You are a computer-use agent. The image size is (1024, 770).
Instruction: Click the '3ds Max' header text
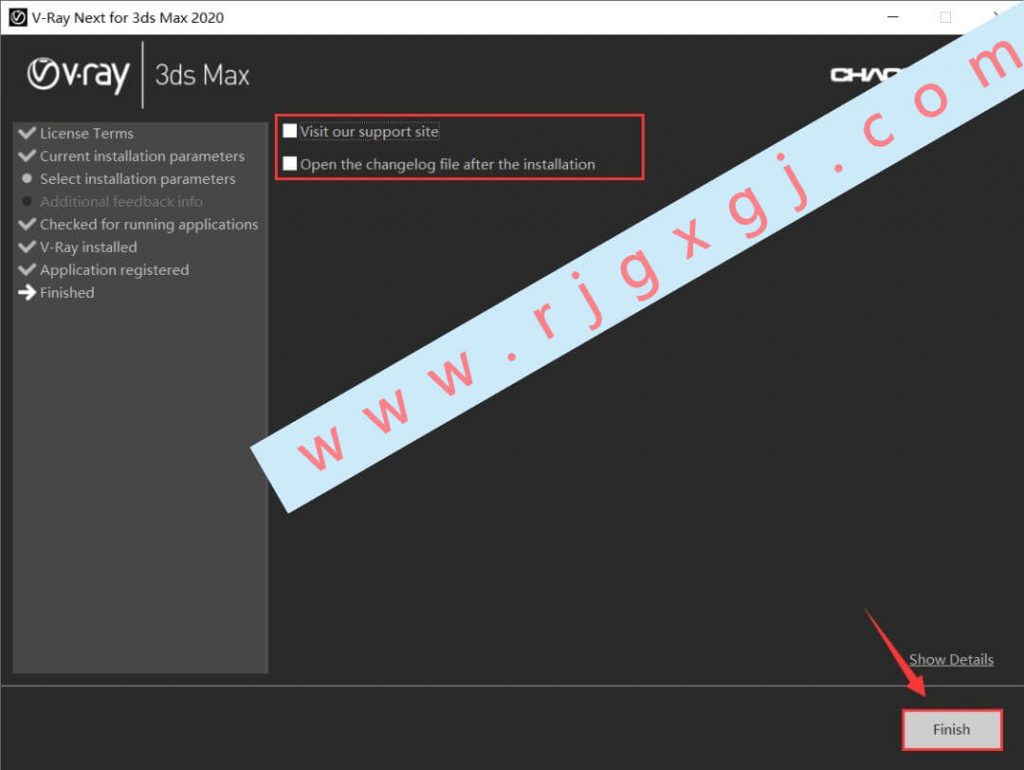tap(202, 75)
